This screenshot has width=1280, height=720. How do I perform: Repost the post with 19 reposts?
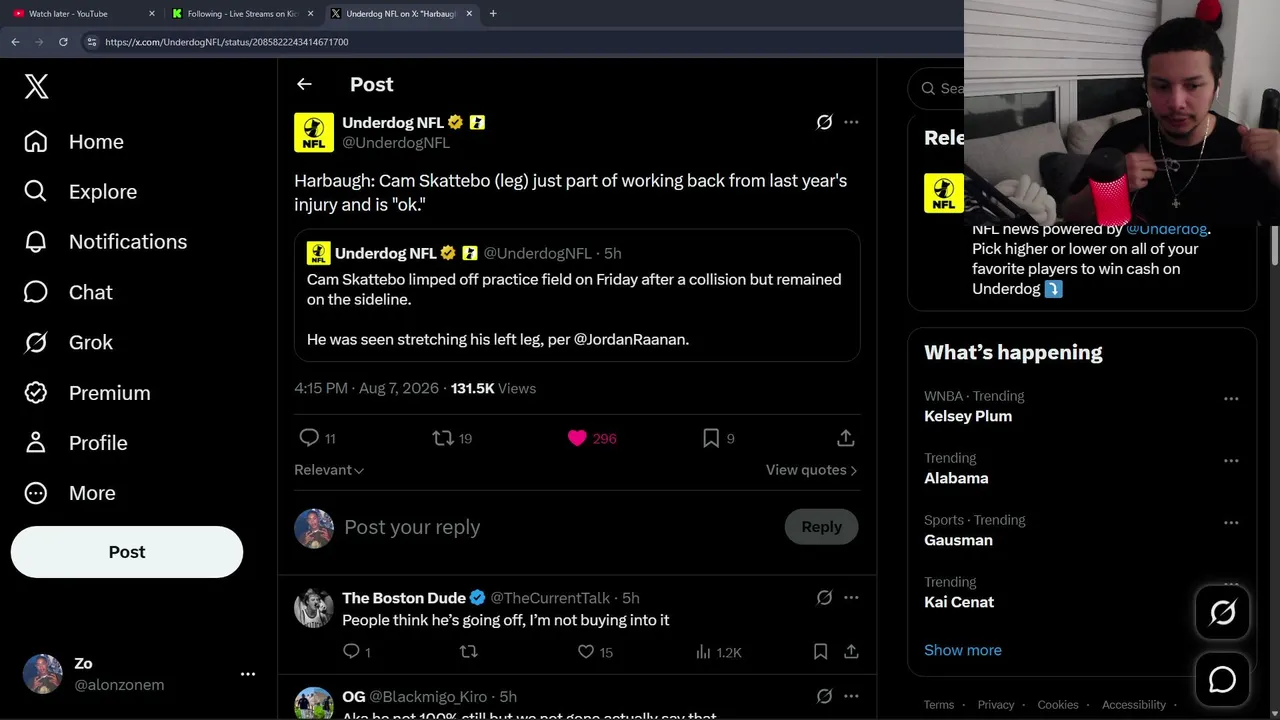click(x=451, y=438)
